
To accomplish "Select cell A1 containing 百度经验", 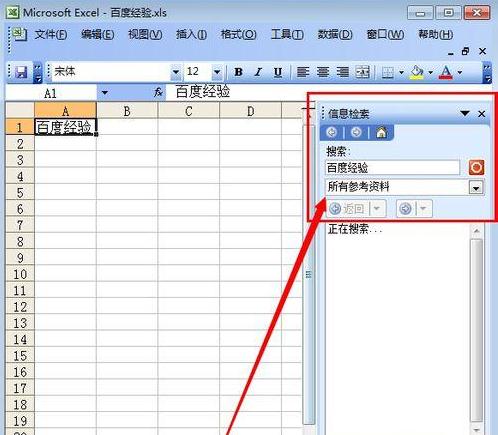I will pos(65,127).
